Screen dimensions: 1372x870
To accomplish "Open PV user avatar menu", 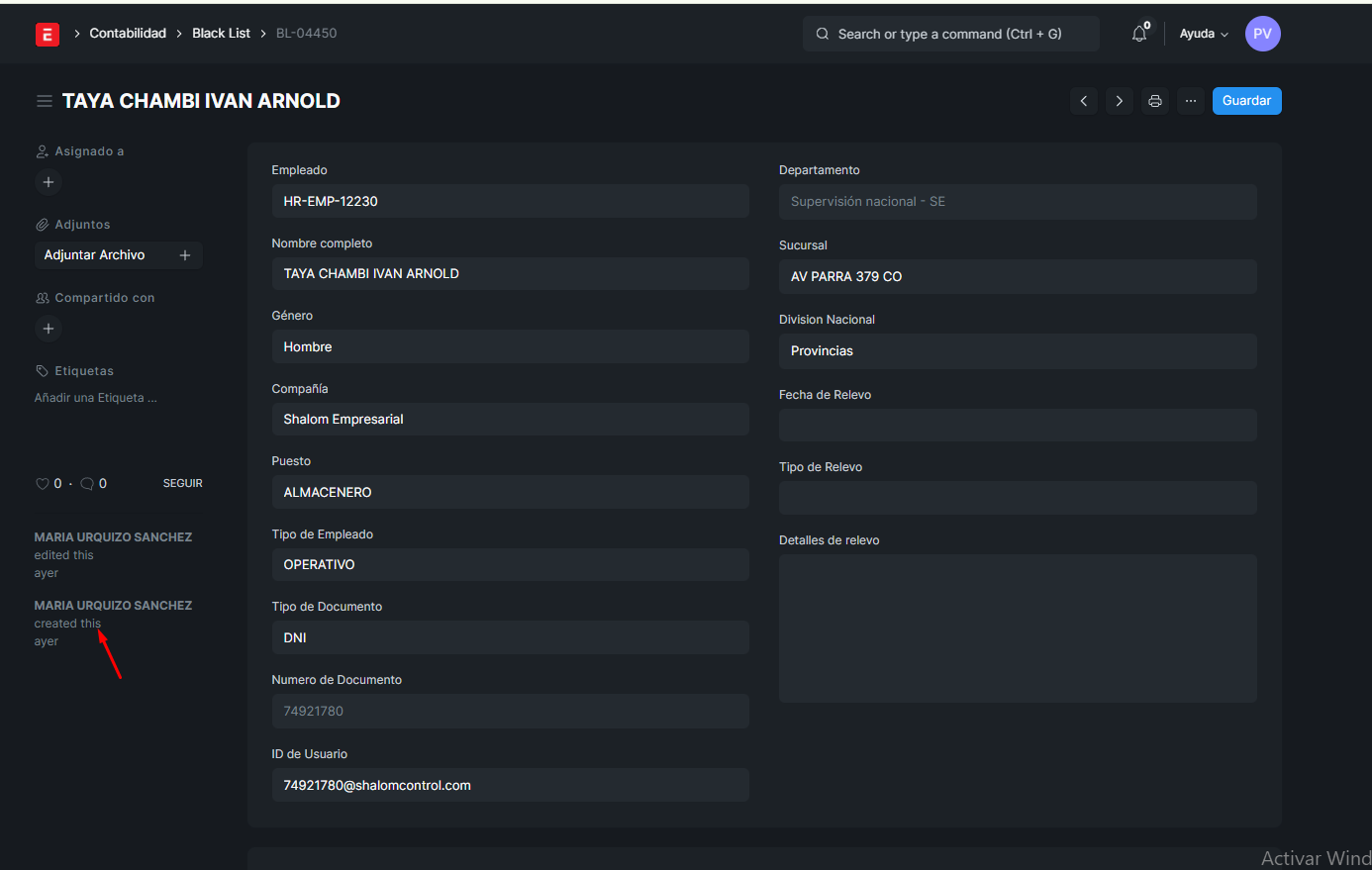I will point(1262,34).
